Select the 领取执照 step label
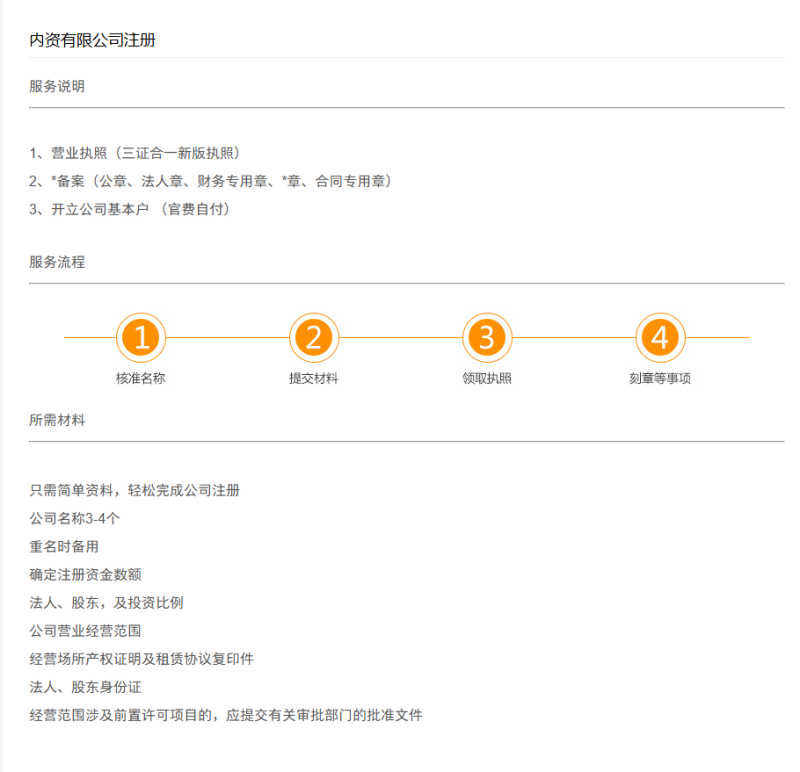 [487, 379]
